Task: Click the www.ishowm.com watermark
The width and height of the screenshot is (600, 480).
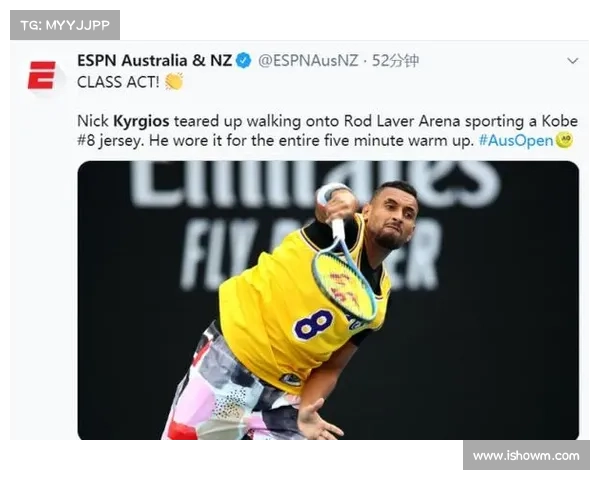Action: click(526, 456)
